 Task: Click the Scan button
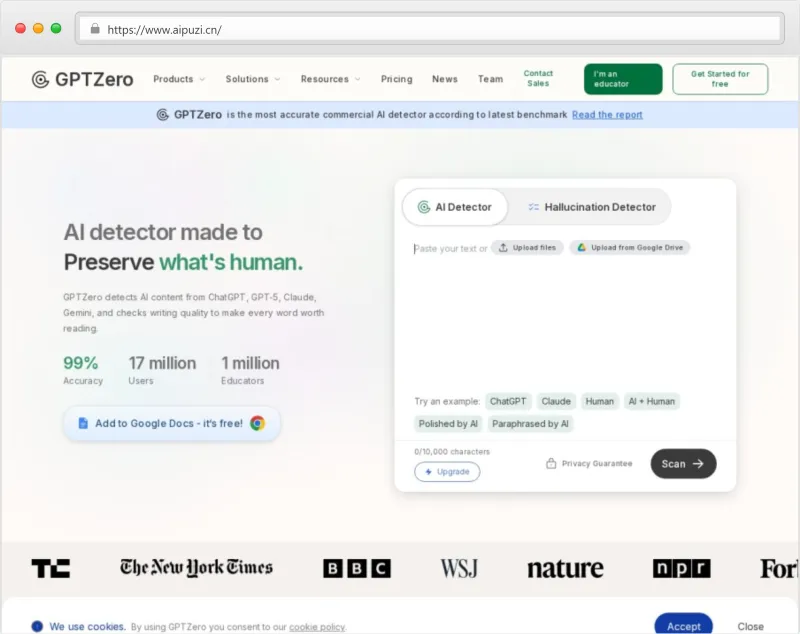tap(683, 464)
